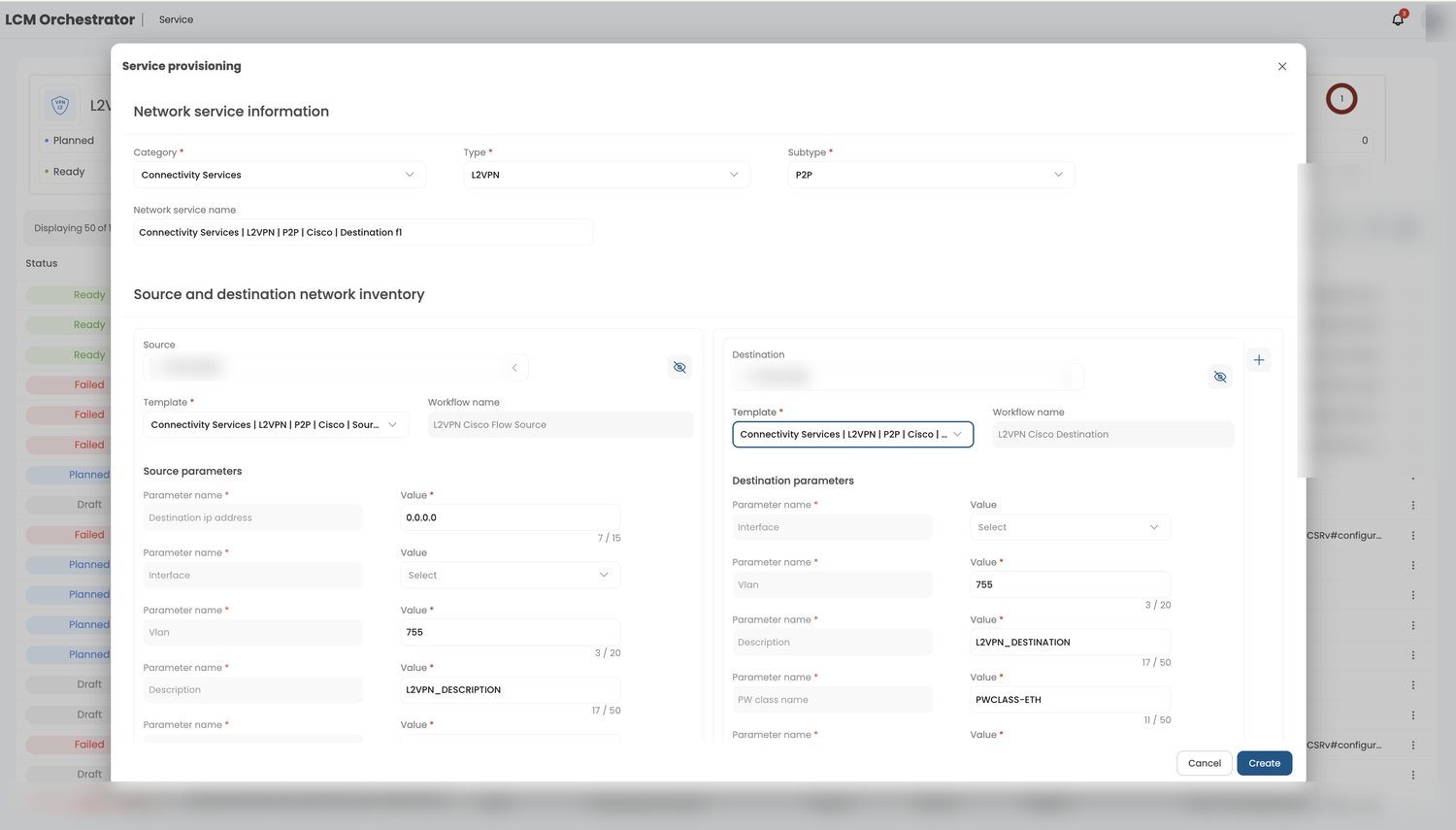This screenshot has height=830, width=1456.
Task: Click the Source selection field
Action: 335,367
